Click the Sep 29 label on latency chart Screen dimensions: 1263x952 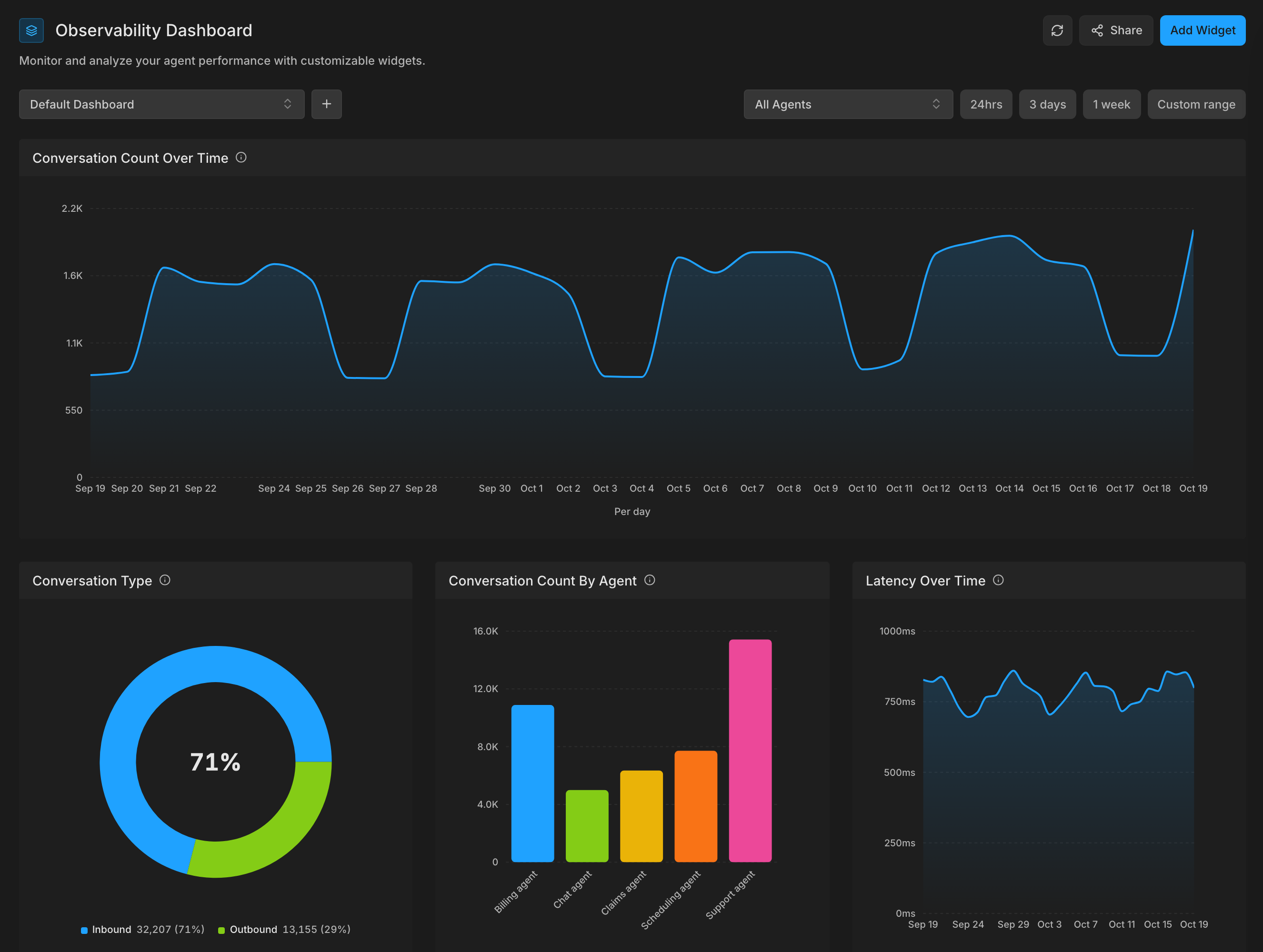tap(1013, 924)
